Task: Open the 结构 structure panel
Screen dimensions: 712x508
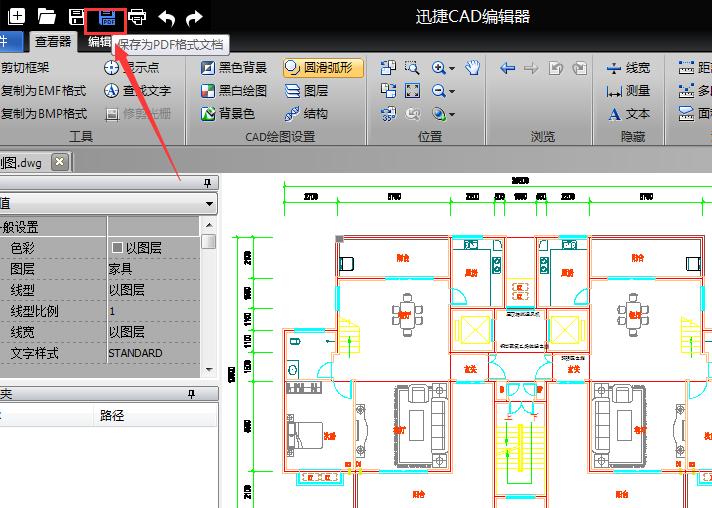Action: pyautogui.click(x=307, y=113)
